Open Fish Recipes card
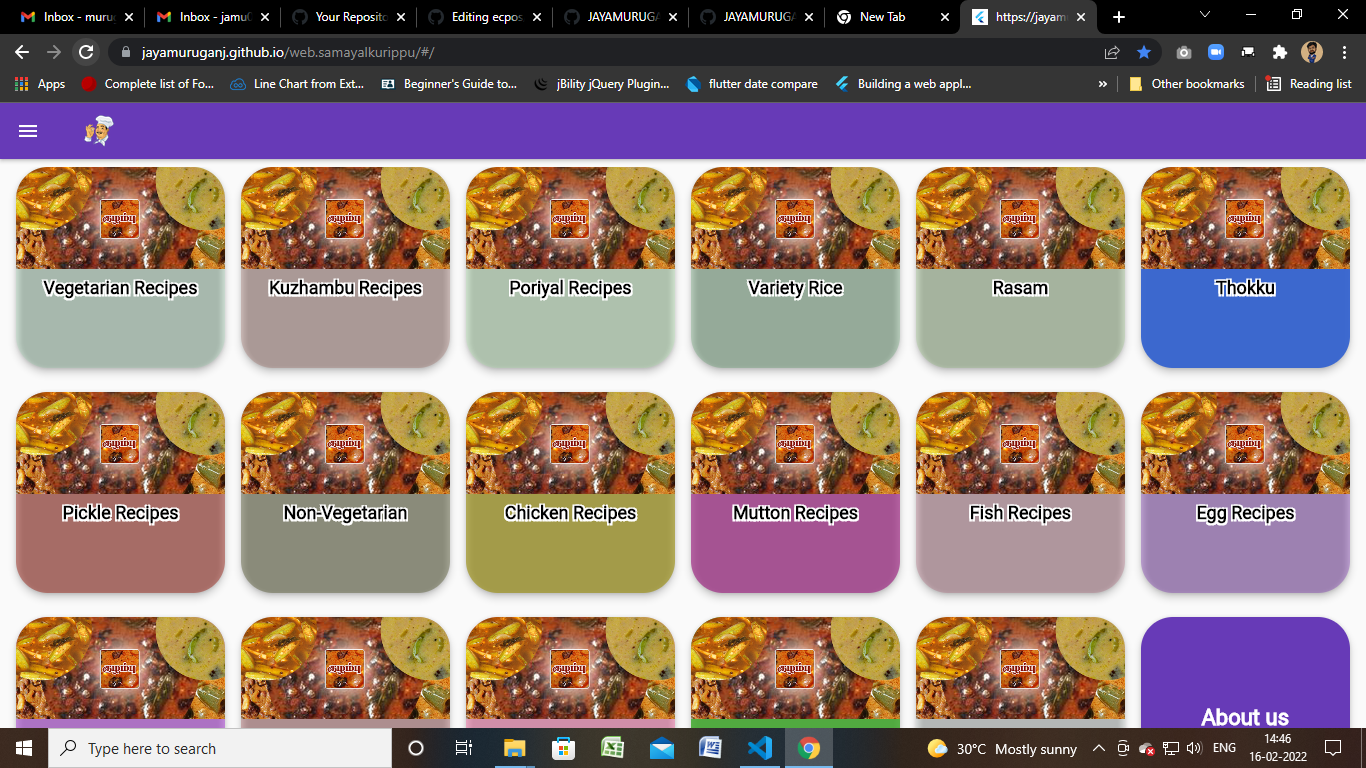 click(x=1020, y=492)
